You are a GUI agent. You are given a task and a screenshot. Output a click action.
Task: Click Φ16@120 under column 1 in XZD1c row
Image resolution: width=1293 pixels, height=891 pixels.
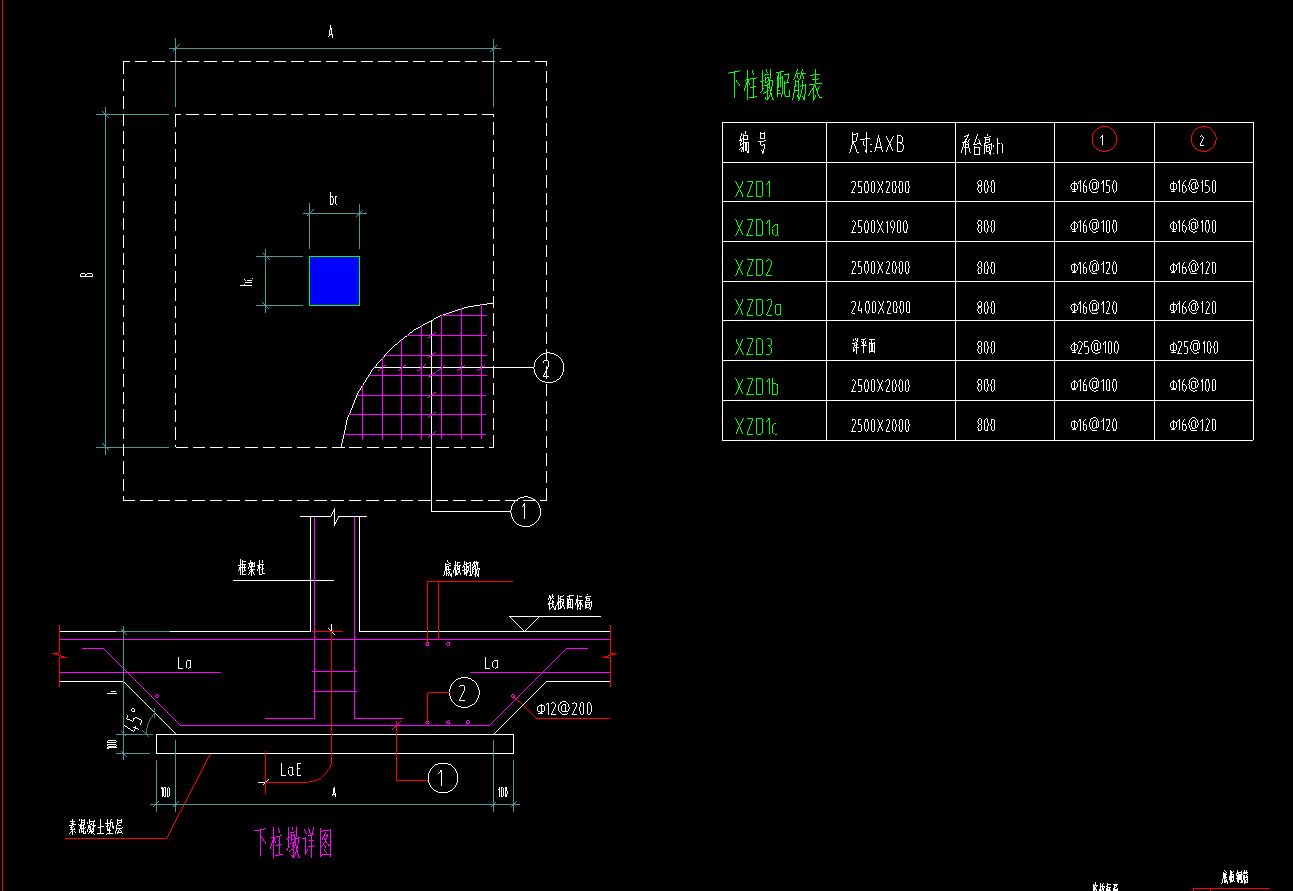[1093, 426]
